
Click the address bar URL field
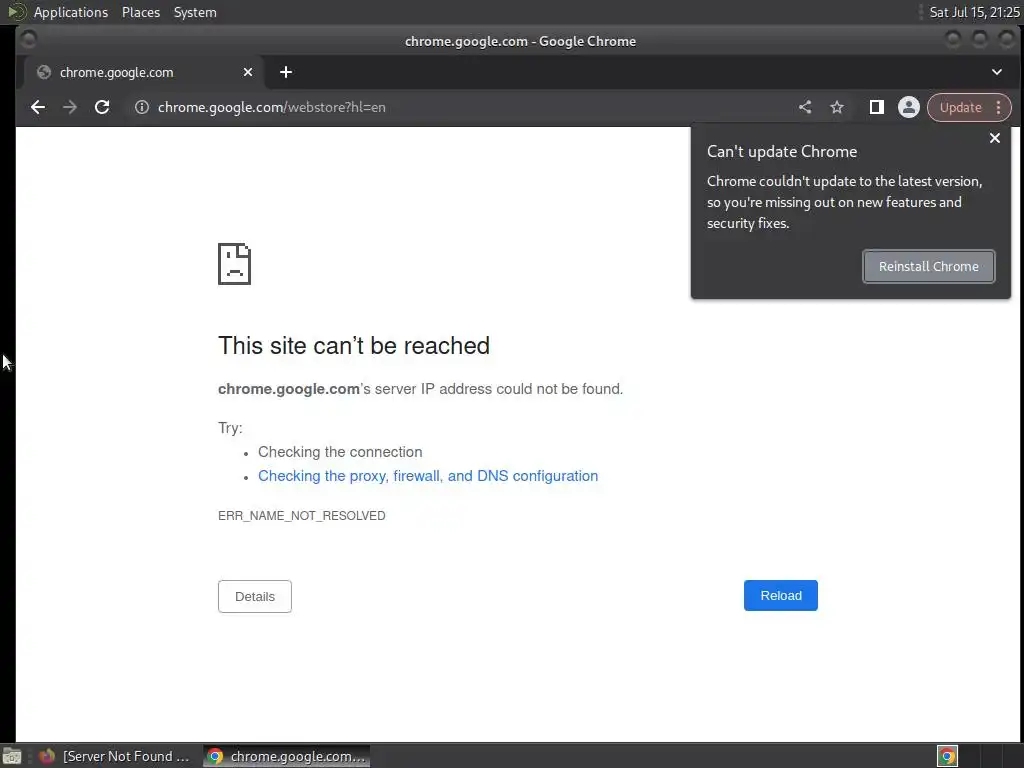click(457, 107)
